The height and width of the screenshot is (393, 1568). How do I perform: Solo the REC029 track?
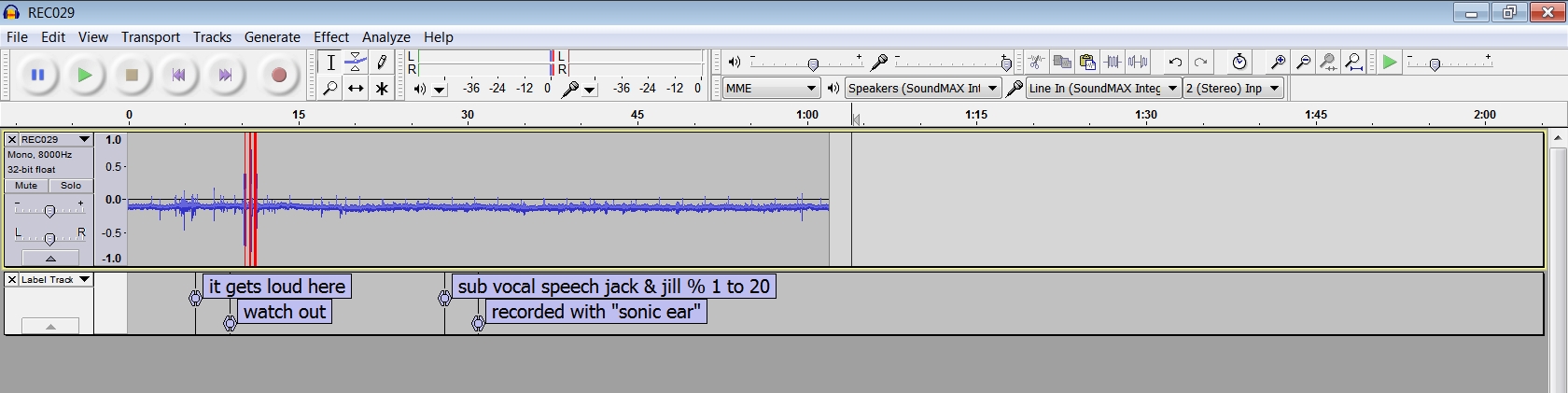click(71, 186)
